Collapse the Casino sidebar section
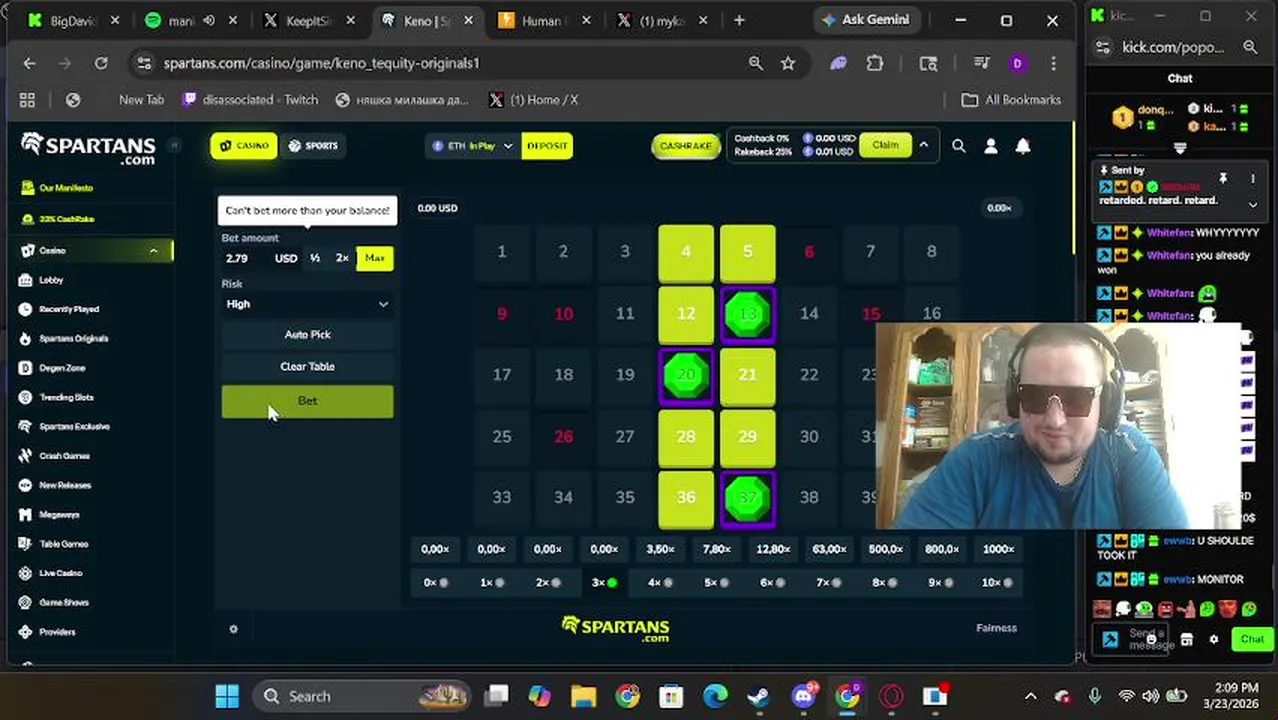 pos(153,251)
